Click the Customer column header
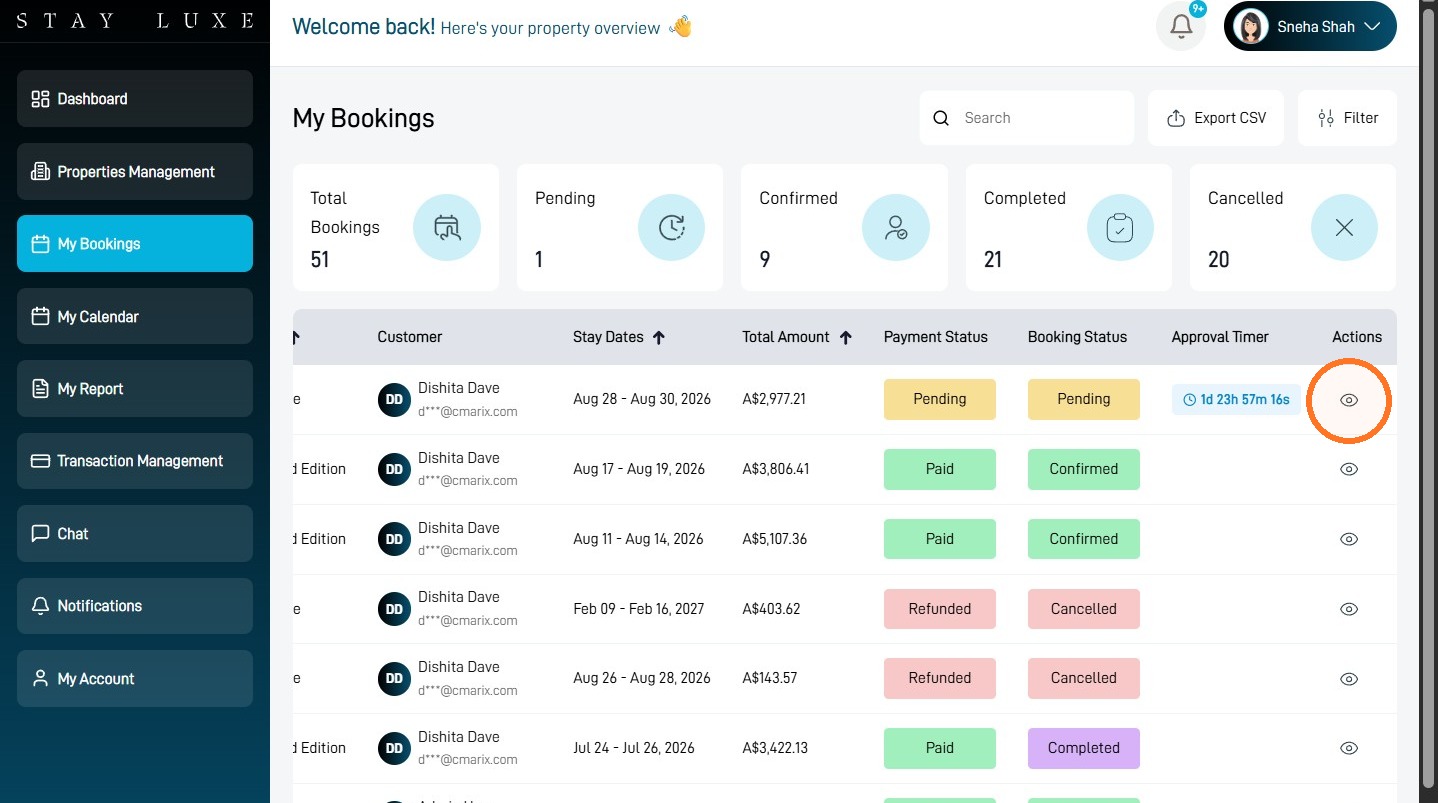1438x803 pixels. (x=410, y=337)
